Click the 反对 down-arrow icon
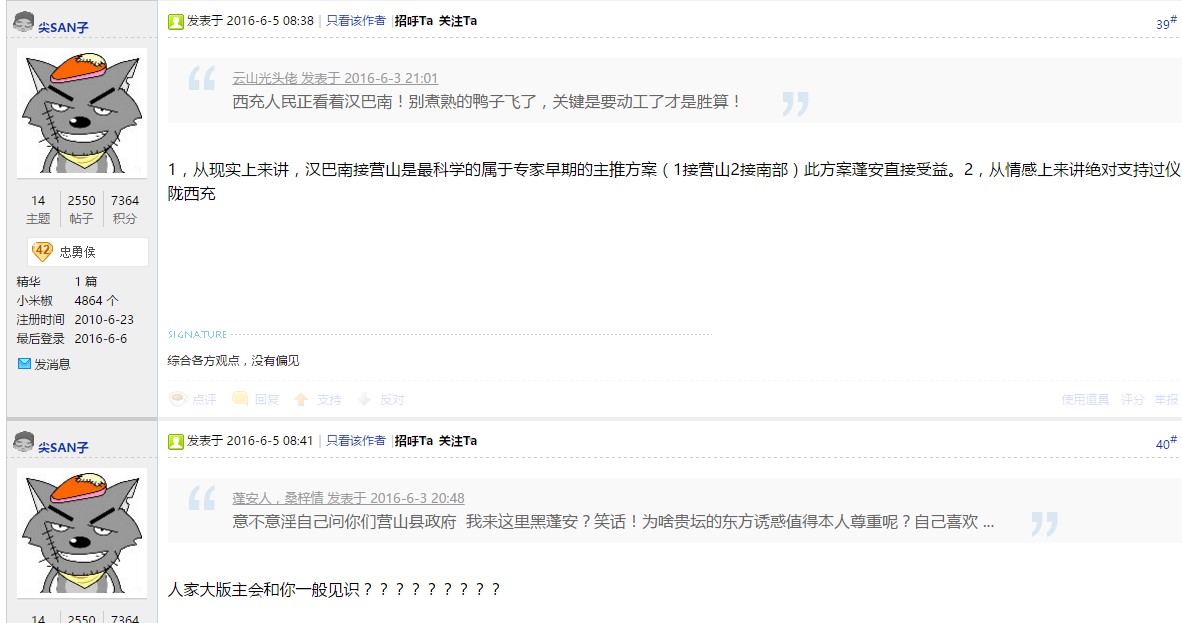The image size is (1182, 623). pos(364,399)
